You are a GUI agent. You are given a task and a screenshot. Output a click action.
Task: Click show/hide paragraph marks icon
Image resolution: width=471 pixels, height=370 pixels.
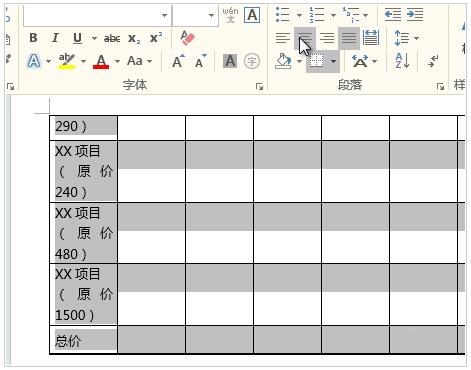[433, 61]
